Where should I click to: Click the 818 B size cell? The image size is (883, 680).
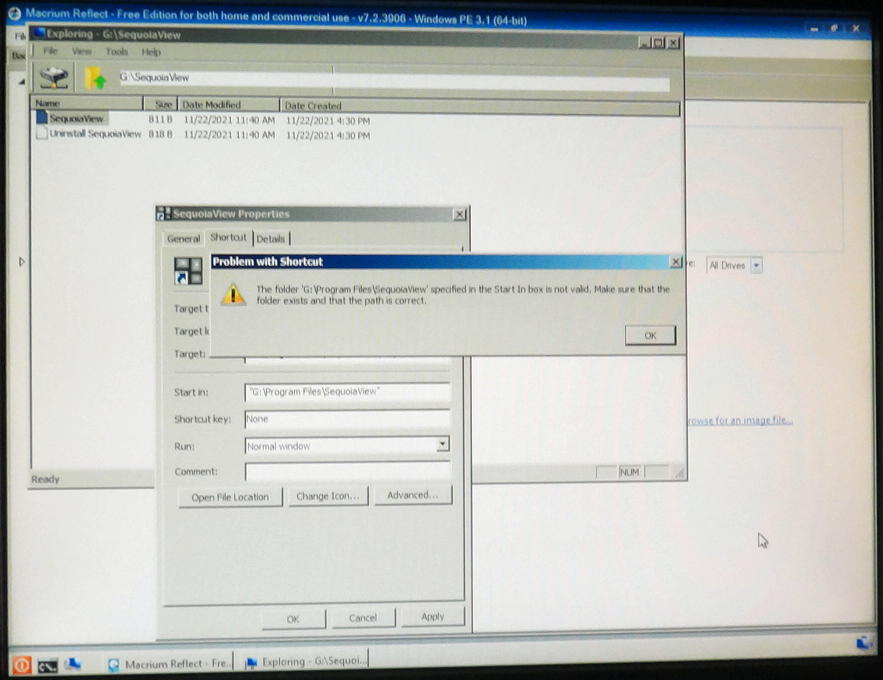[x=160, y=135]
